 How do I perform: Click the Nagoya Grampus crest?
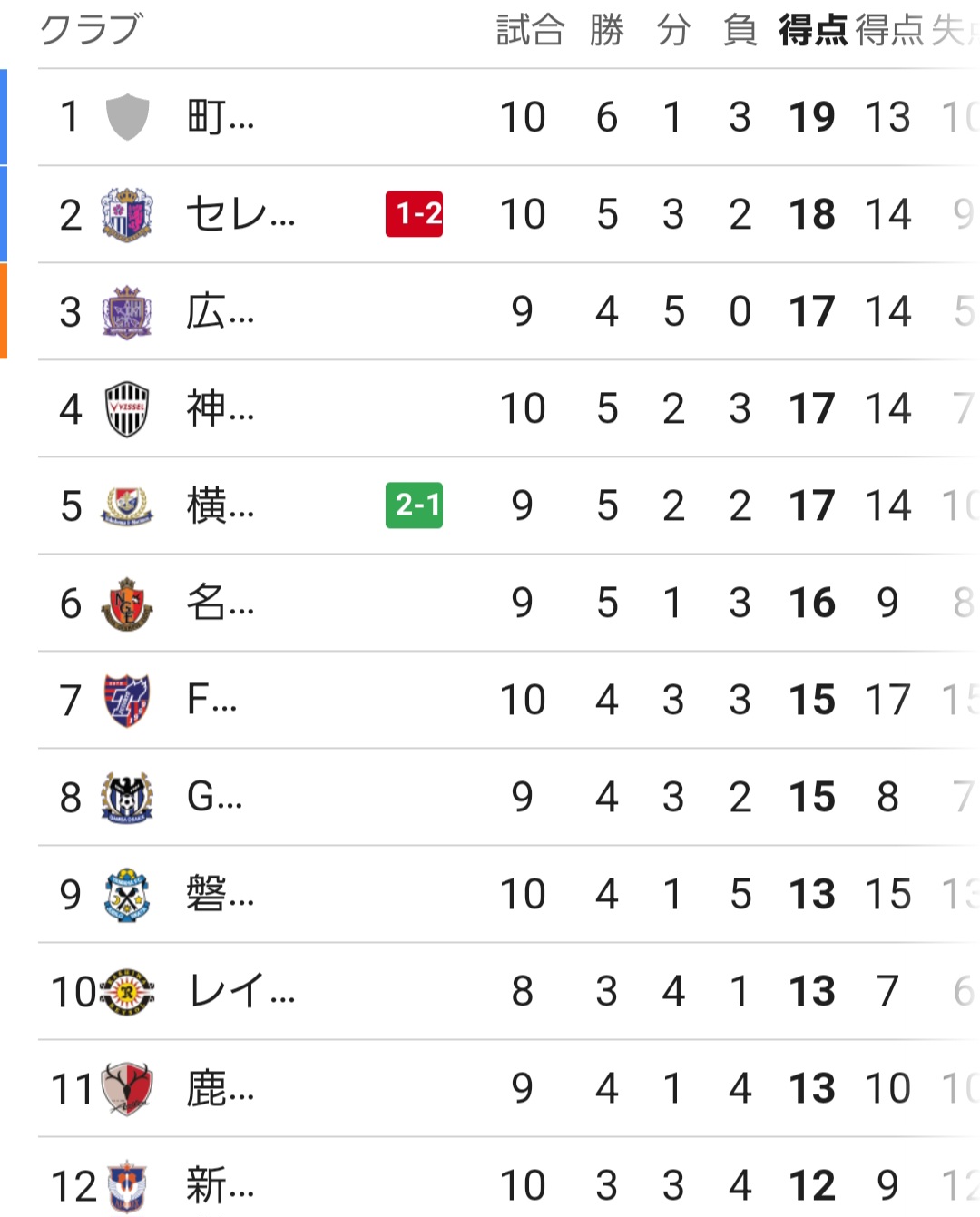tap(127, 604)
